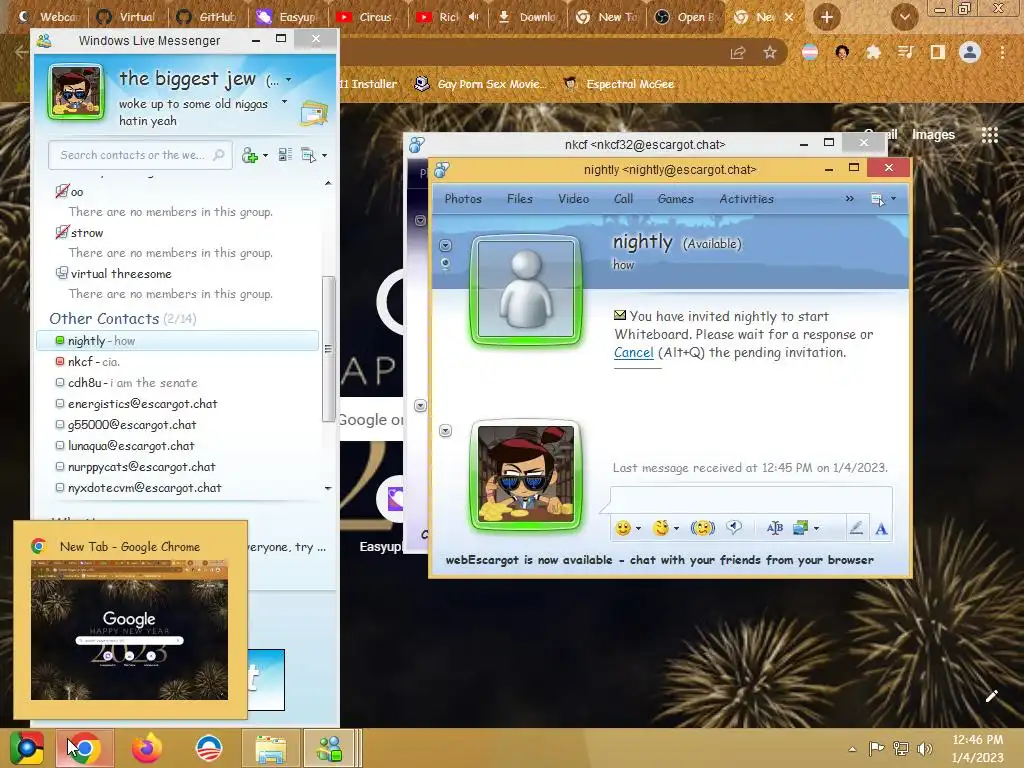Image resolution: width=1024 pixels, height=768 pixels.
Task: Open Photos in the nightly chat window
Action: click(463, 199)
